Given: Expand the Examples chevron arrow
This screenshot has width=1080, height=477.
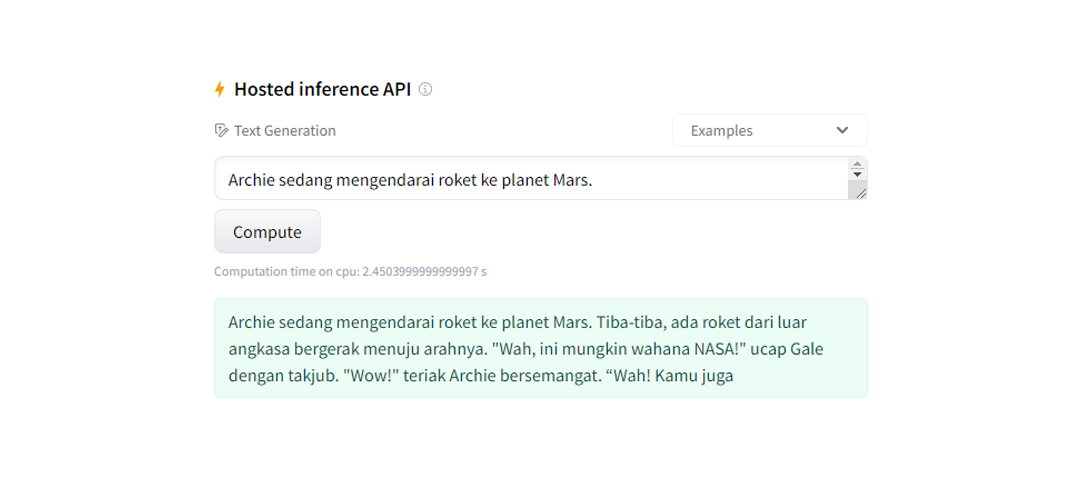Looking at the screenshot, I should click(842, 130).
